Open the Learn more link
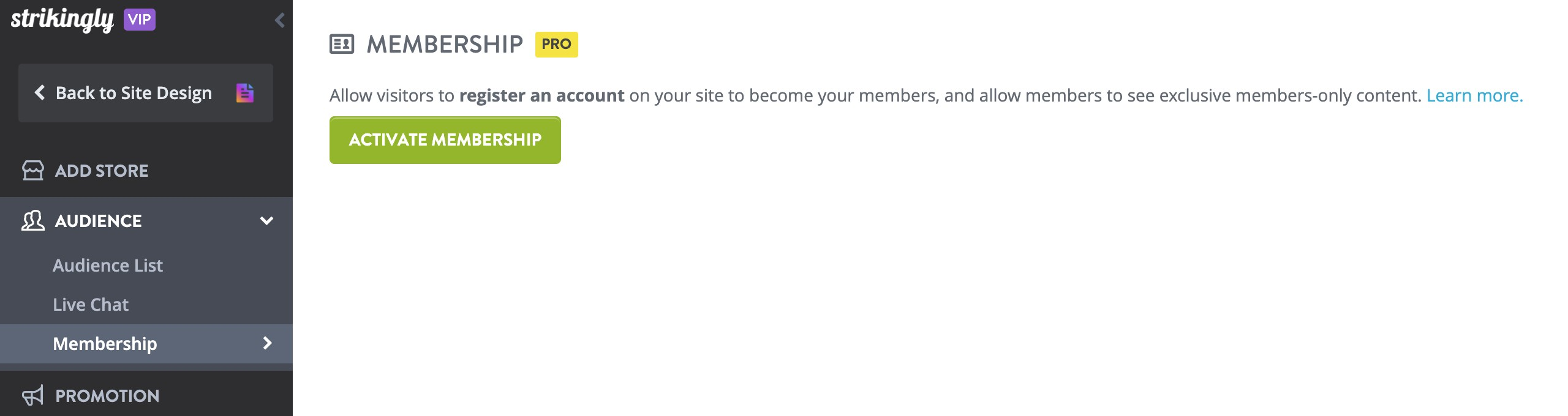Image resolution: width=1568 pixels, height=416 pixels. point(1474,95)
